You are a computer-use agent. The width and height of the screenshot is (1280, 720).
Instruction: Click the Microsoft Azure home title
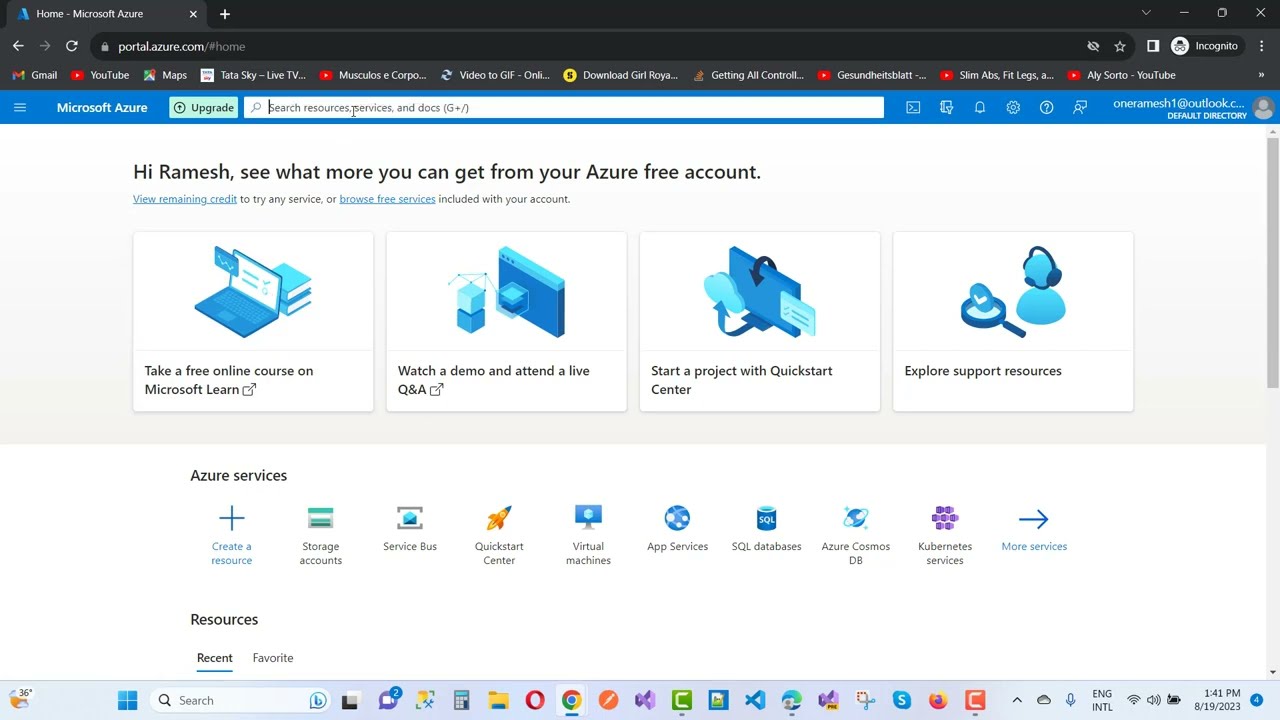(102, 107)
